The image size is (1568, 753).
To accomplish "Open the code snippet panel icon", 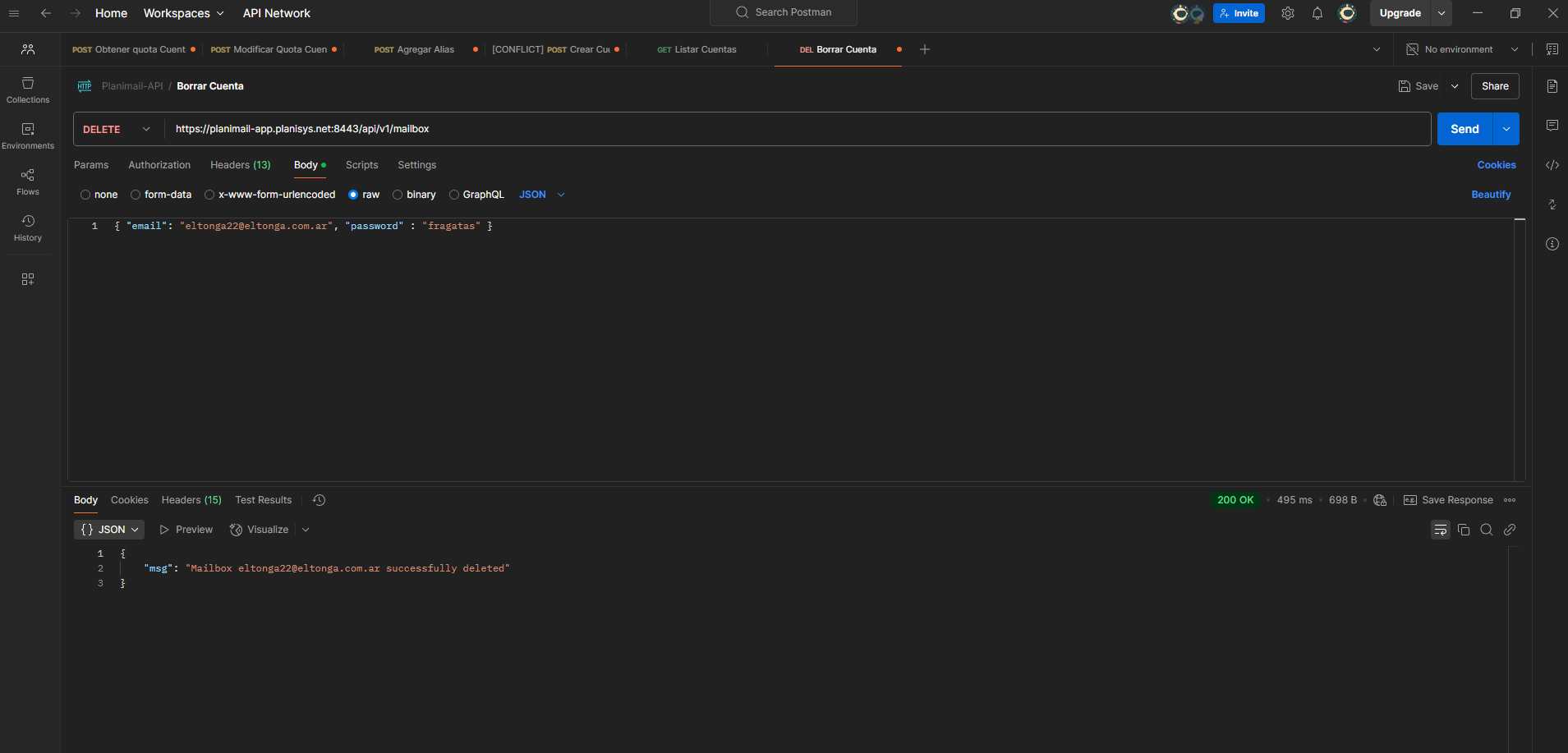I will tap(1552, 165).
